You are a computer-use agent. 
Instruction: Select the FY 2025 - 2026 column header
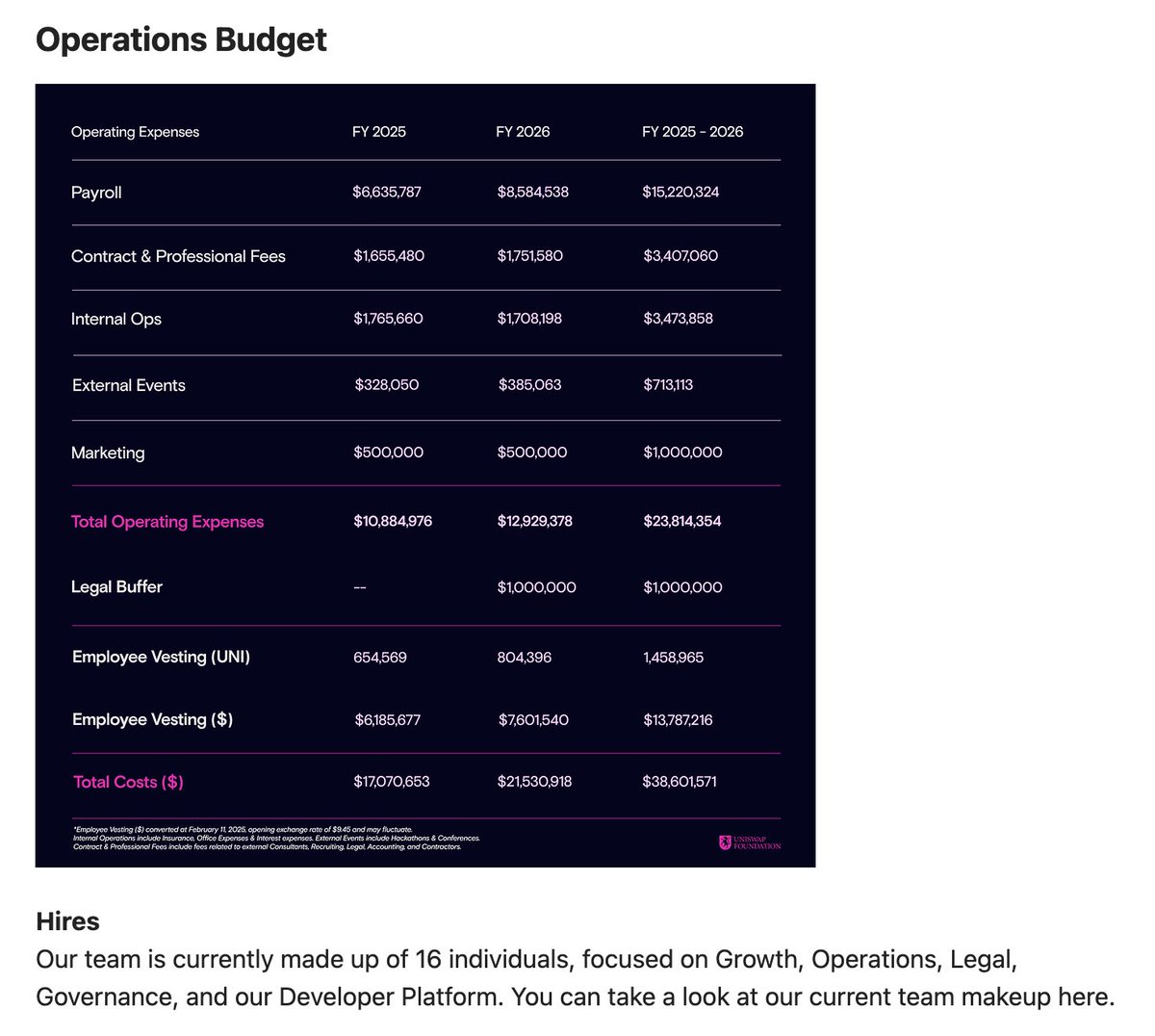(693, 132)
